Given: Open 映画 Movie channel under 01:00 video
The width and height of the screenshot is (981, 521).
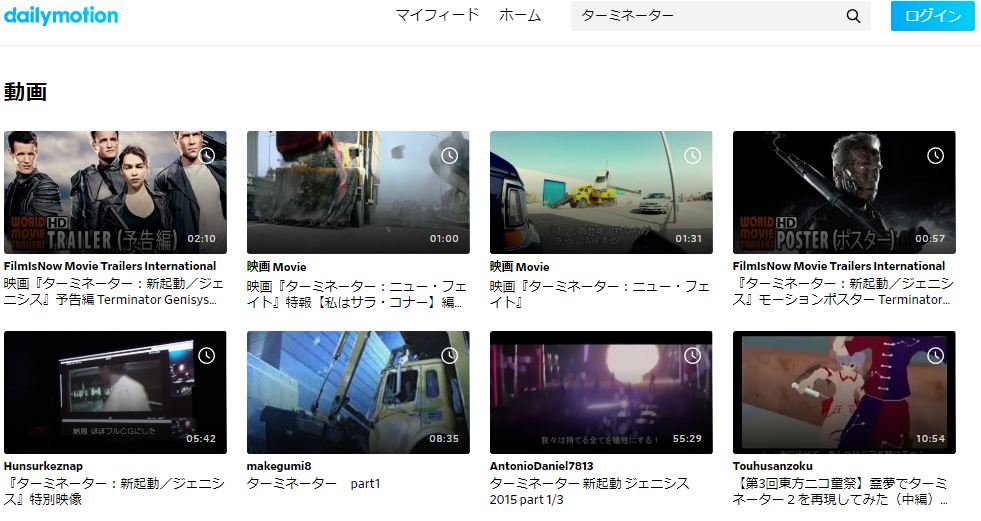Looking at the screenshot, I should click(x=277, y=266).
